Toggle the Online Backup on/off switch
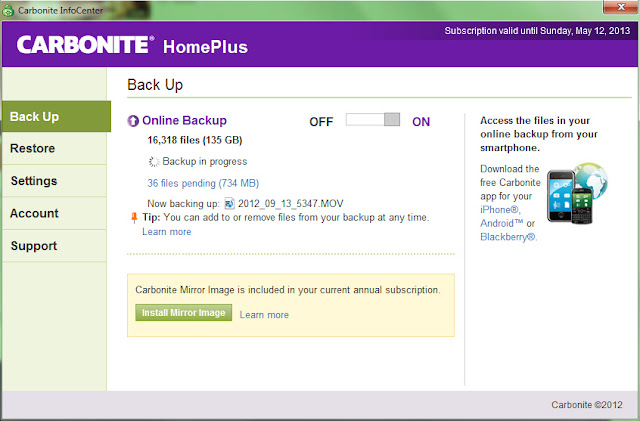The image size is (640, 421). tap(373, 120)
